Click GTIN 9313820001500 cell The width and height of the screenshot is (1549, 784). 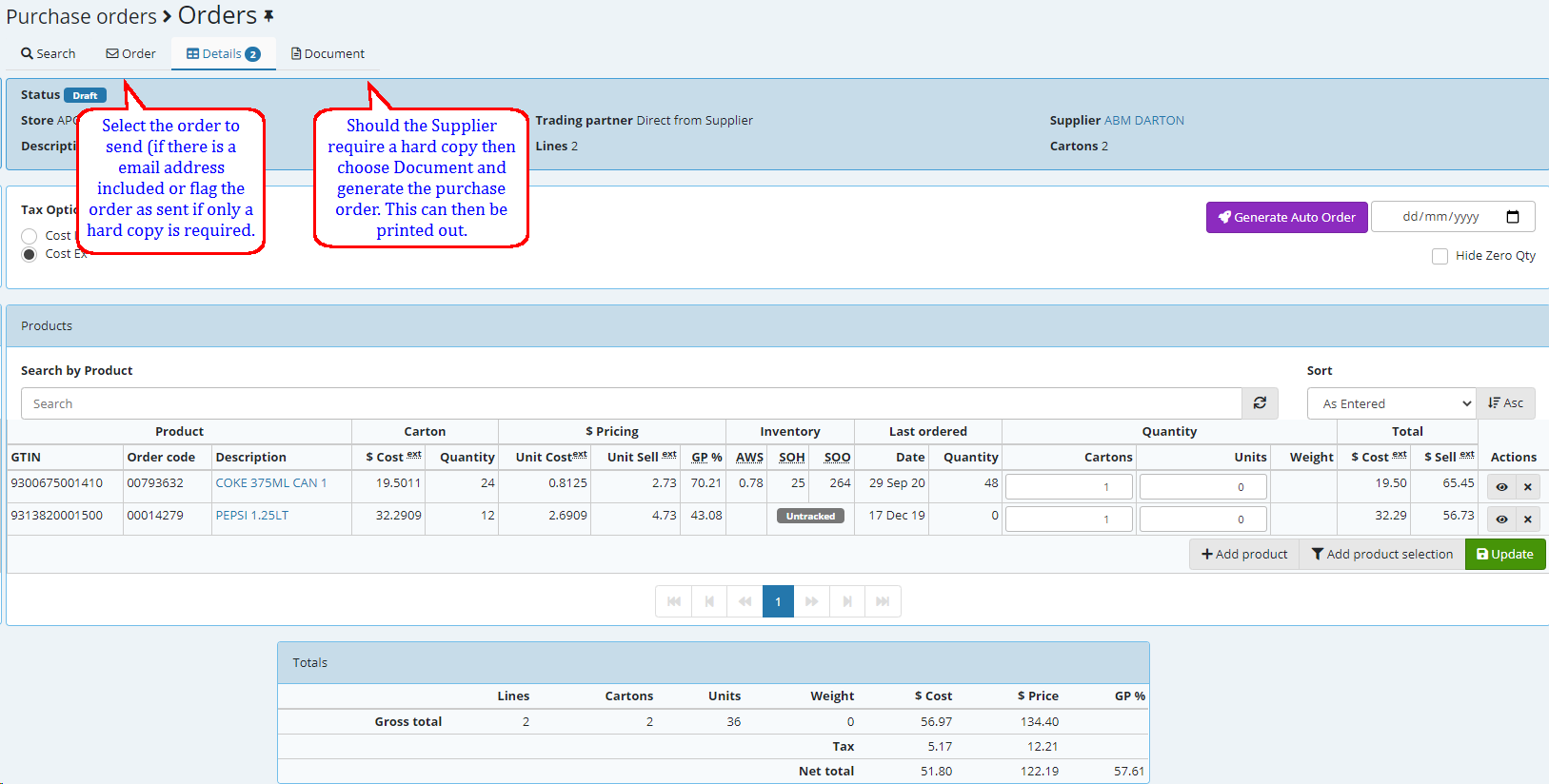(57, 516)
